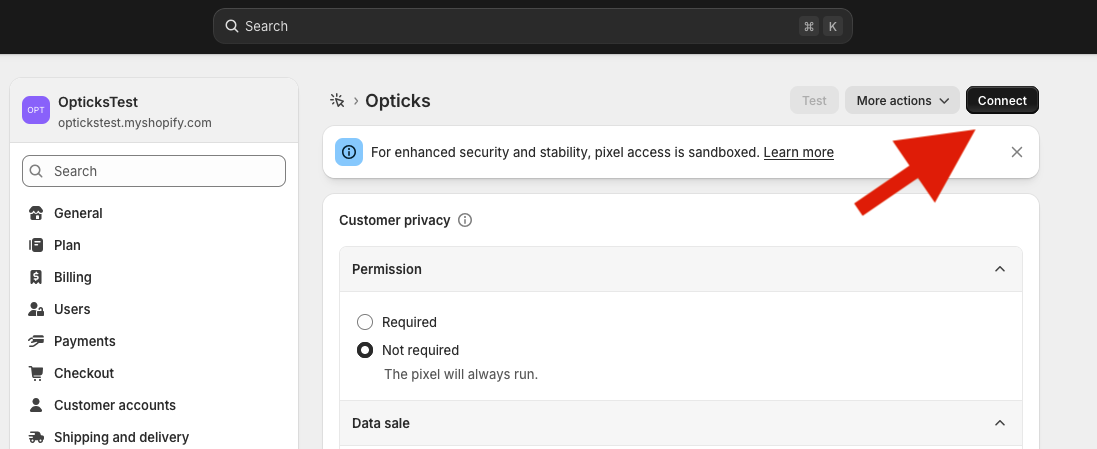
Task: Click the K shortcut key badge
Action: [833, 27]
